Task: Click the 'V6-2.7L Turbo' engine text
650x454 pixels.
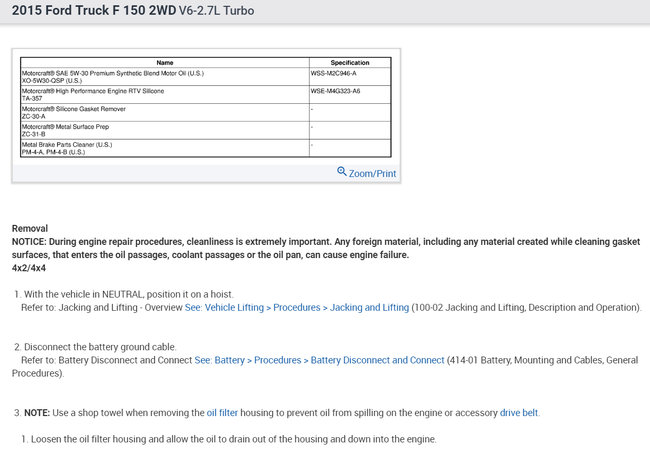Action: click(x=216, y=11)
